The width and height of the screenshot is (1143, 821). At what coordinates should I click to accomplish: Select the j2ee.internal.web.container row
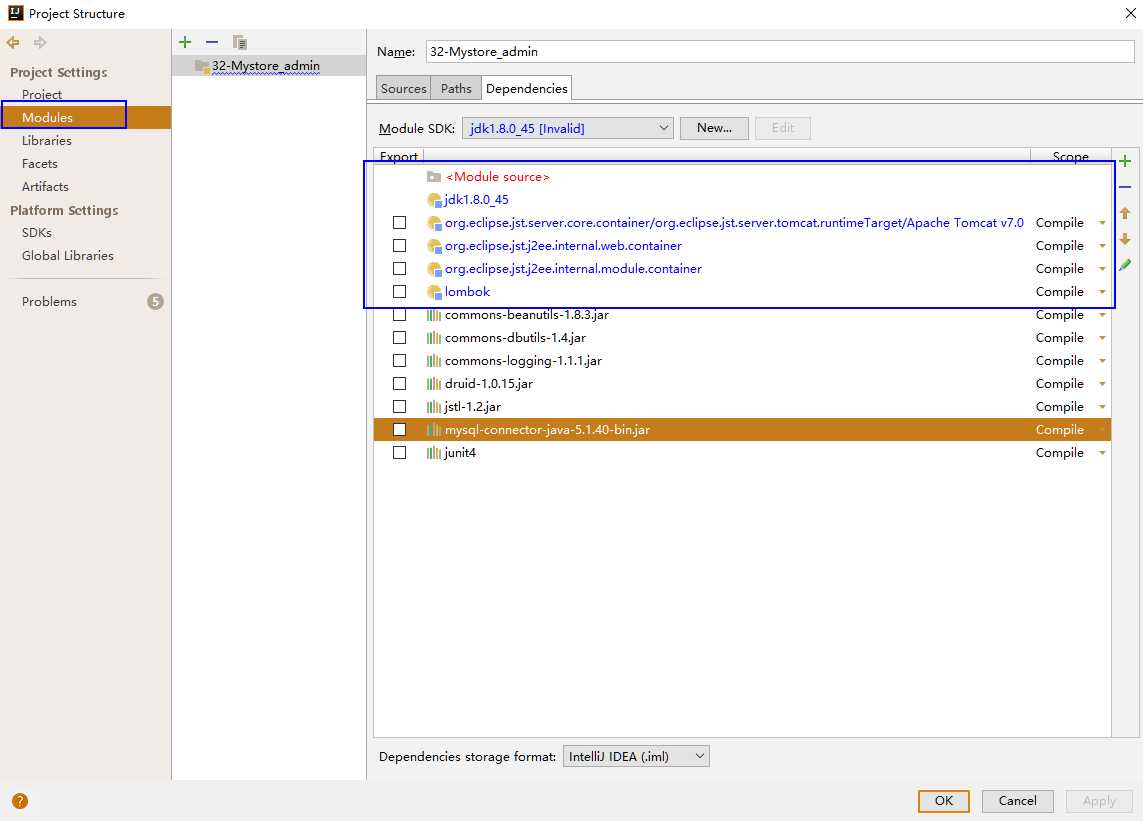pos(742,246)
